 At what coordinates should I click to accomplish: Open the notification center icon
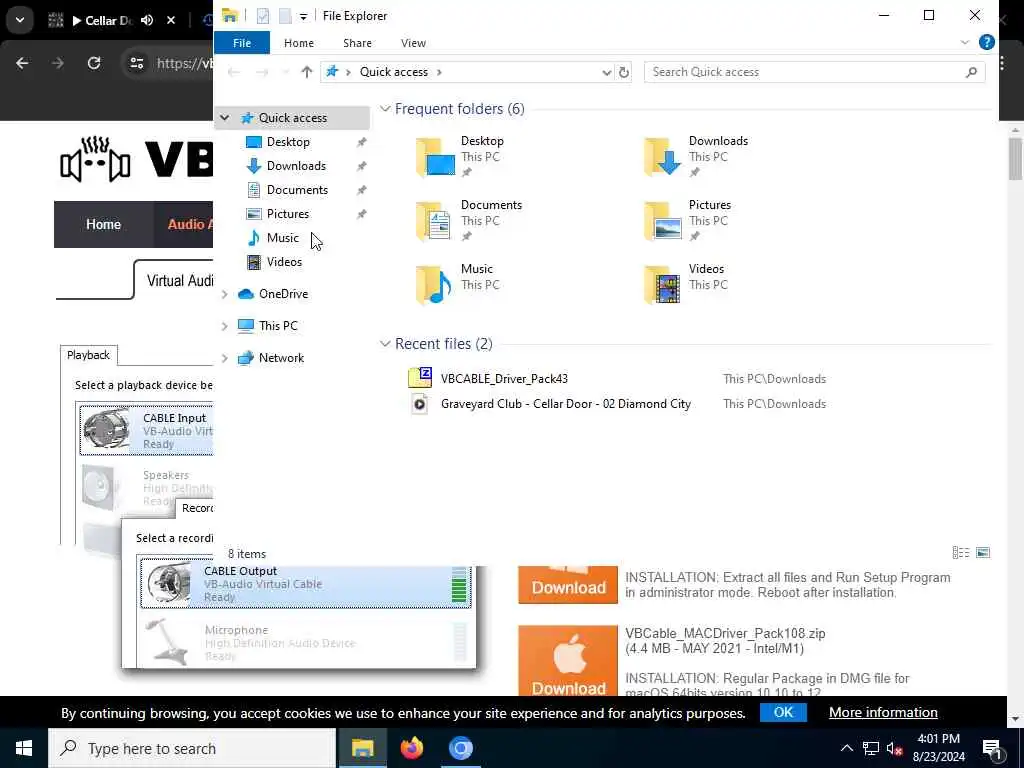(x=991, y=749)
